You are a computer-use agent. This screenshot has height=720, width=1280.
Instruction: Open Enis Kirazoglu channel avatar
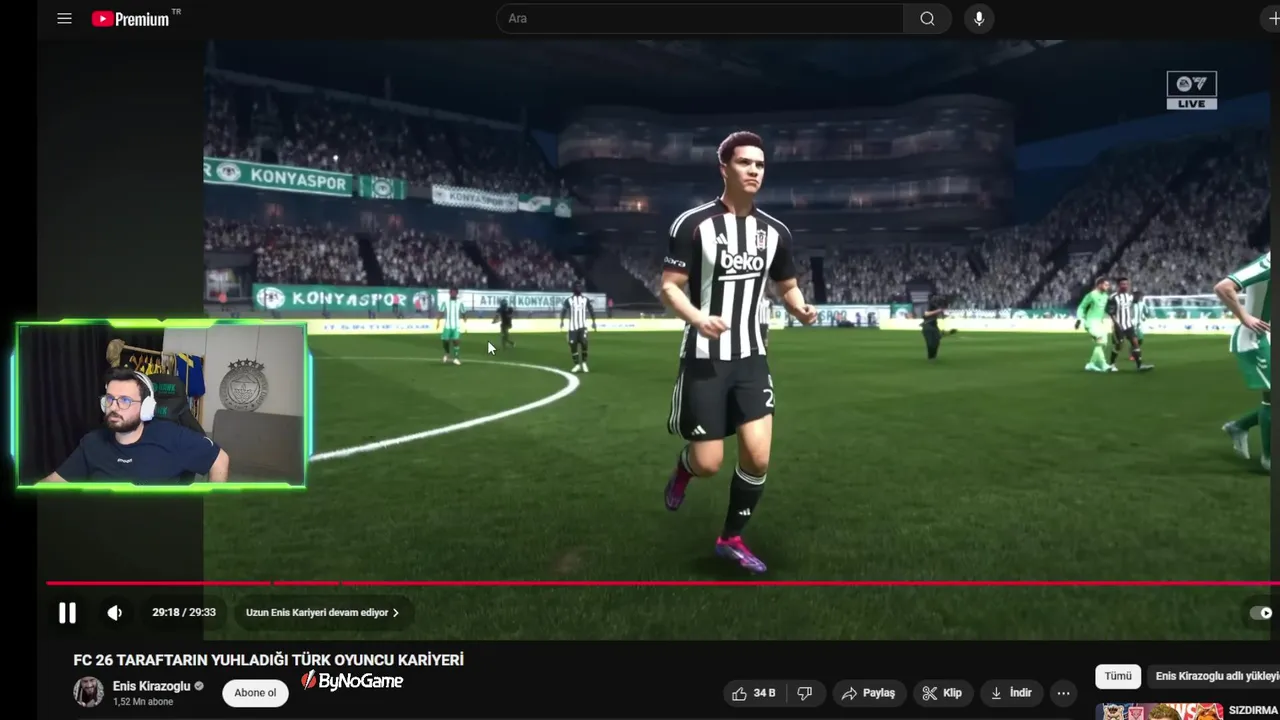coord(88,692)
